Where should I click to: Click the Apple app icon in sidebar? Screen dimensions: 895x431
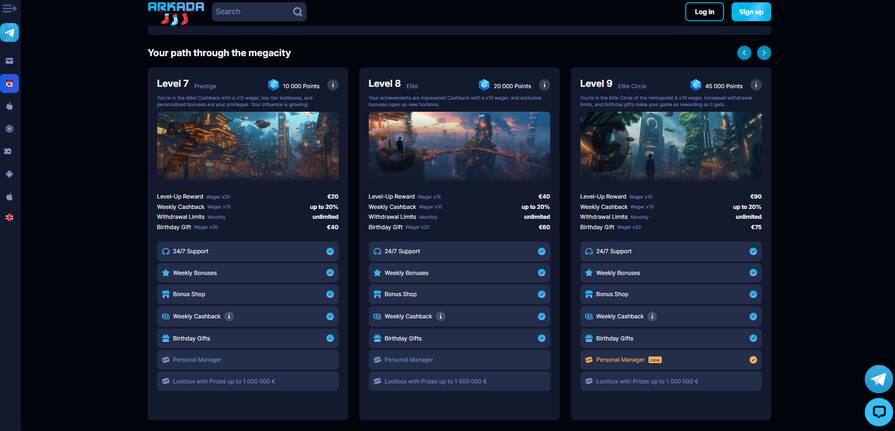point(10,196)
